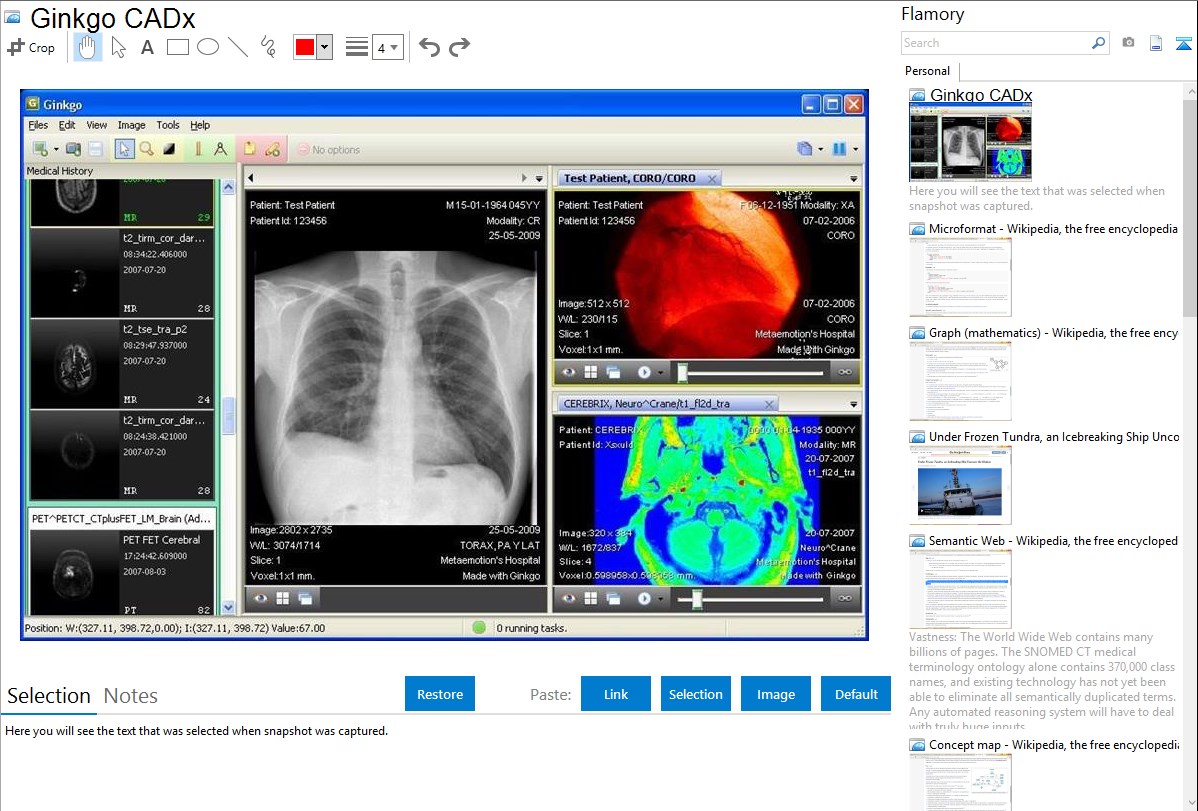
Task: Click the Link paste button
Action: (616, 694)
